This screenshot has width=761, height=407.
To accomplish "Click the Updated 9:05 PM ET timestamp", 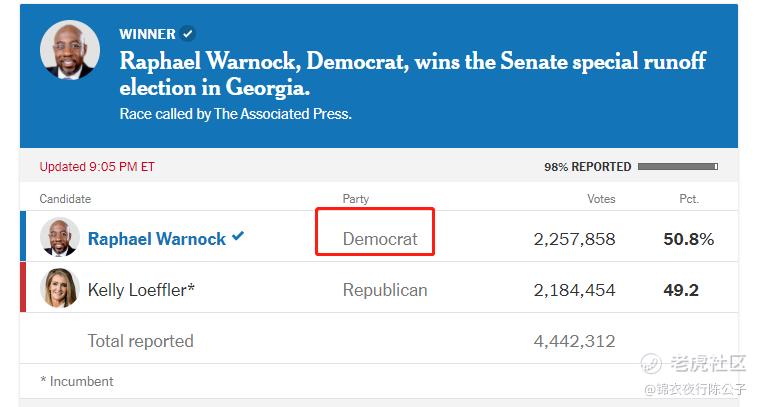I will click(x=97, y=167).
